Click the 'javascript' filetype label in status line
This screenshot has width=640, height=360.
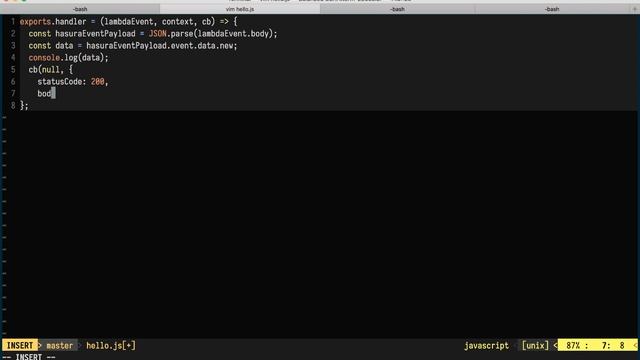(487, 346)
